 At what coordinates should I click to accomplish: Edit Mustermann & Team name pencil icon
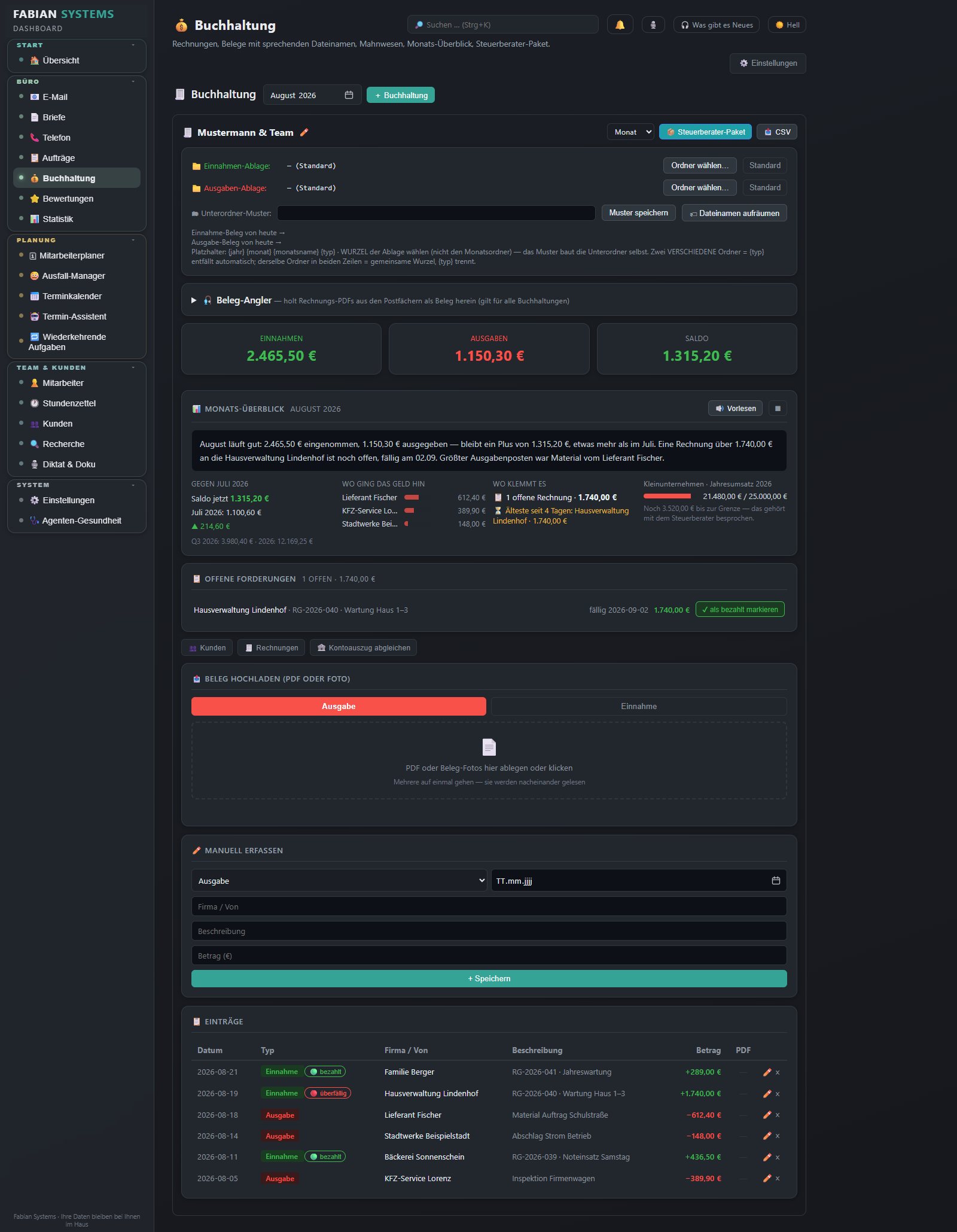pos(304,132)
